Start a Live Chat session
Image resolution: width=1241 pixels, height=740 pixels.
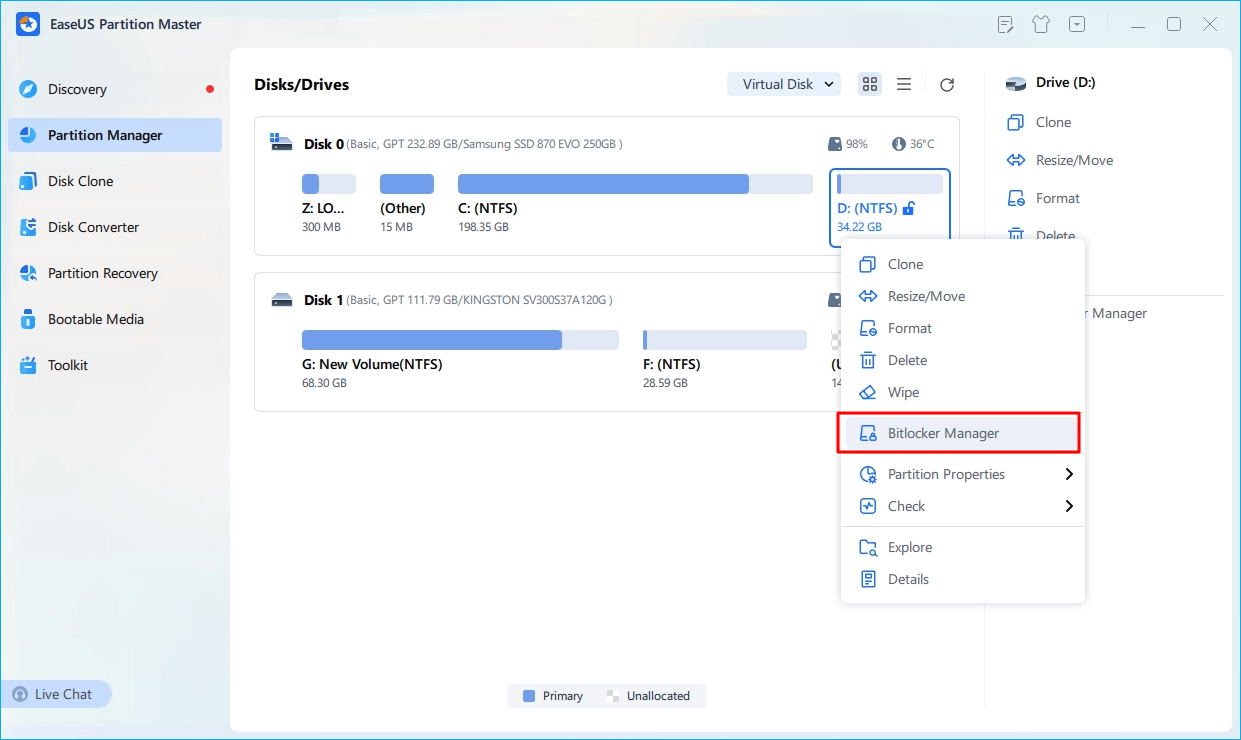[x=56, y=694]
